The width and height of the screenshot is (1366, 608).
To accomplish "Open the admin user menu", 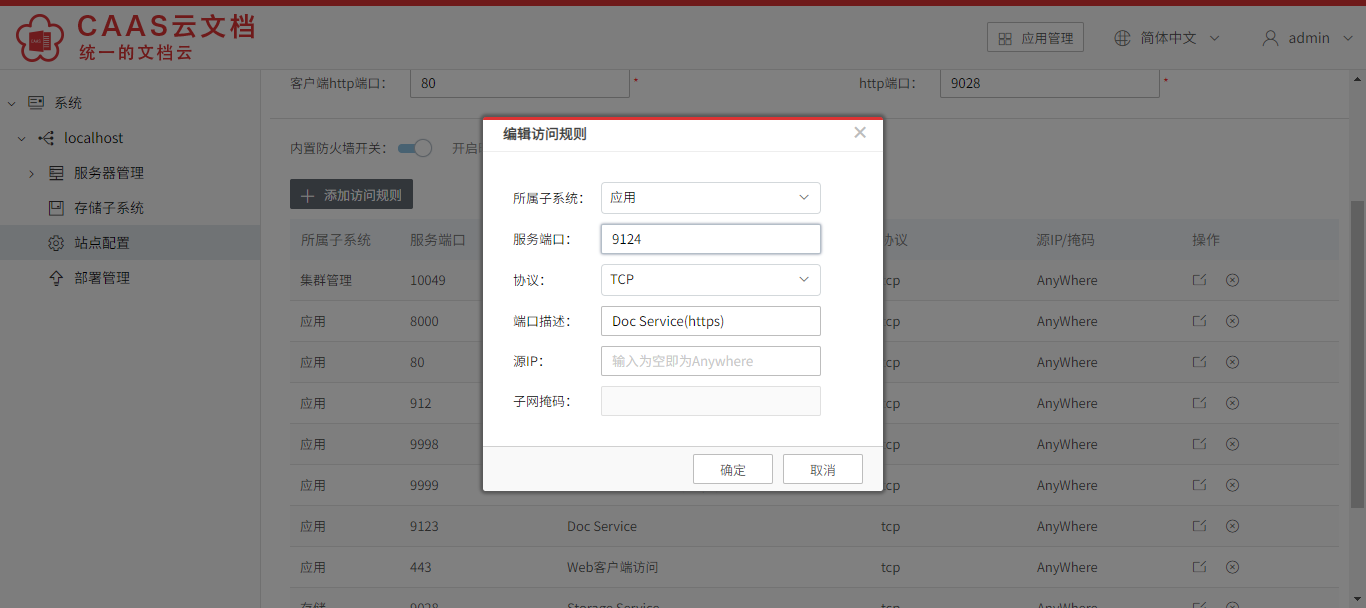I will (1308, 38).
